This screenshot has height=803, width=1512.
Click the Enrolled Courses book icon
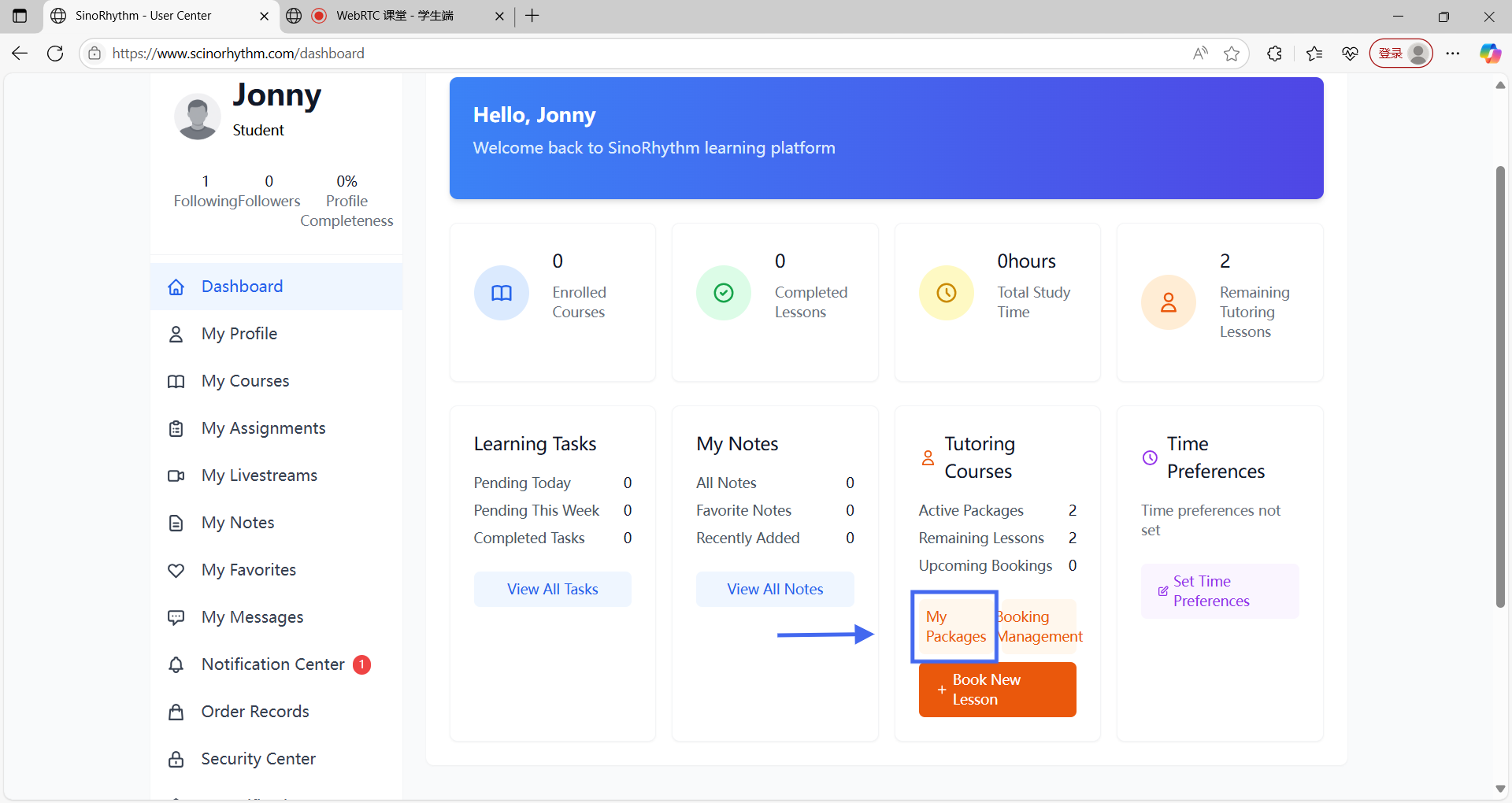tap(502, 293)
